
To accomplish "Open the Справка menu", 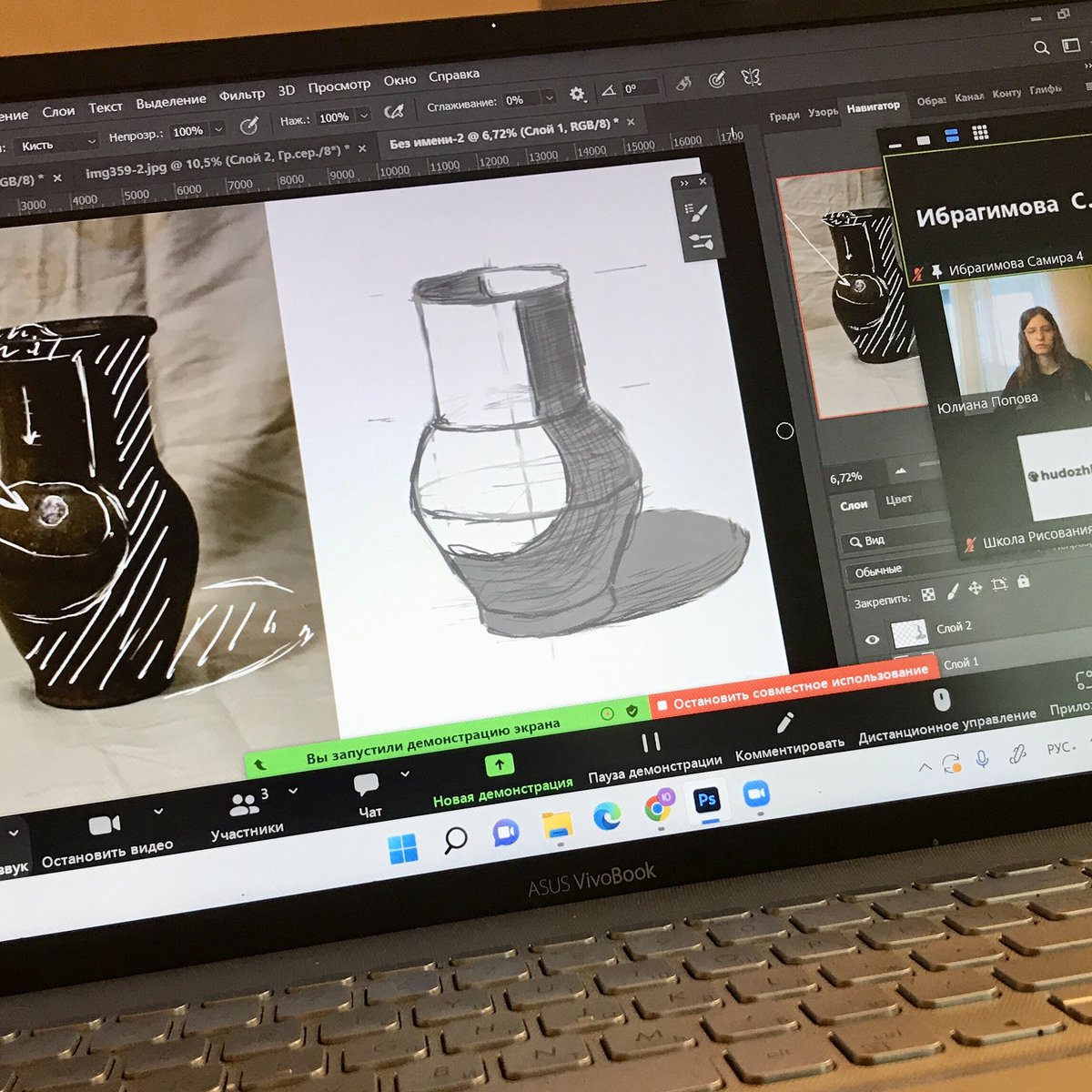I will click(453, 75).
